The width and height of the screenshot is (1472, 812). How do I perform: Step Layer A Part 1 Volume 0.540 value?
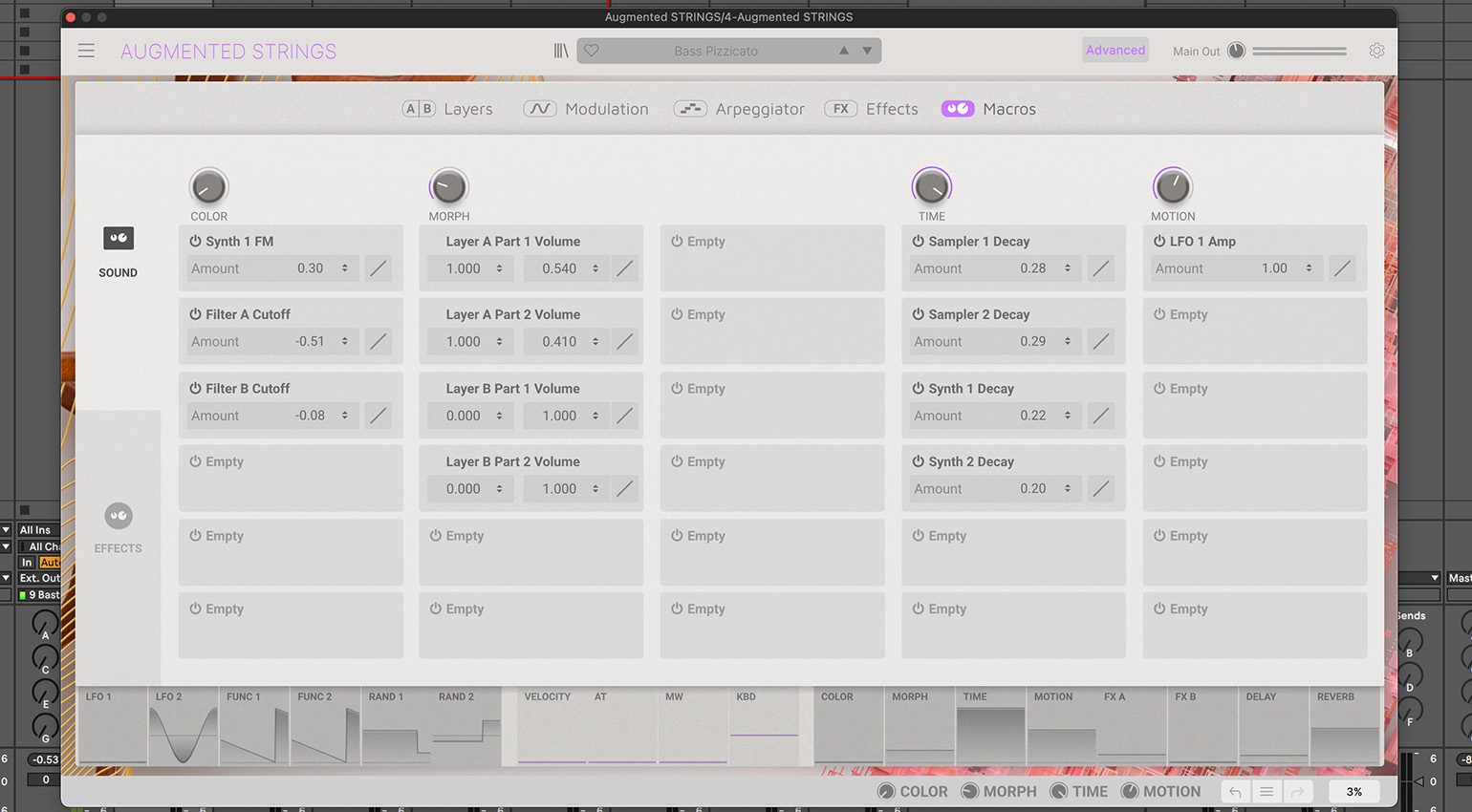point(595,268)
